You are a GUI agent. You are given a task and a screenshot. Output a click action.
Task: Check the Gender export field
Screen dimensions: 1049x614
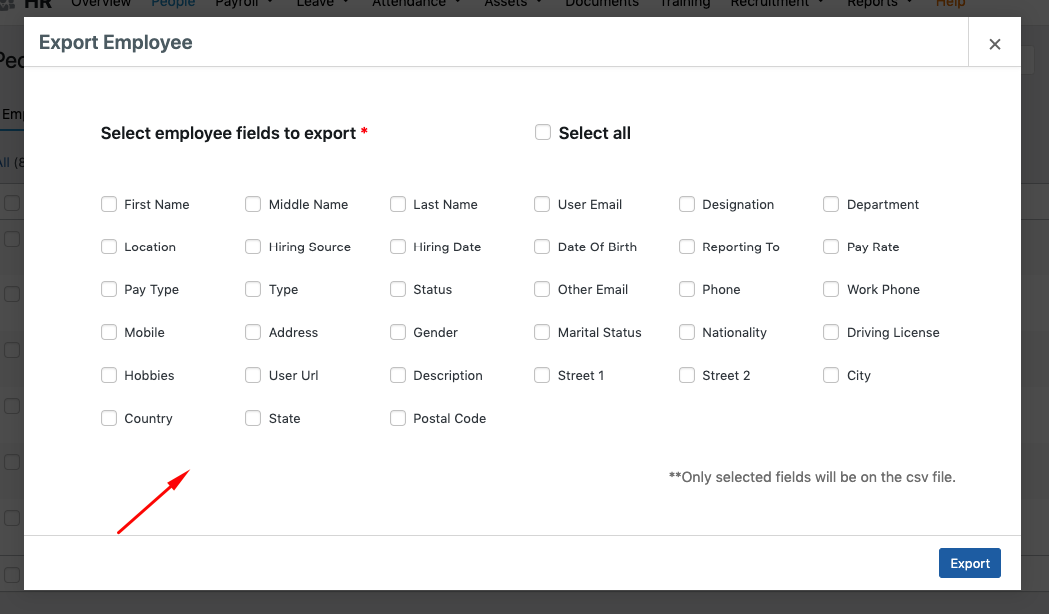[397, 332]
